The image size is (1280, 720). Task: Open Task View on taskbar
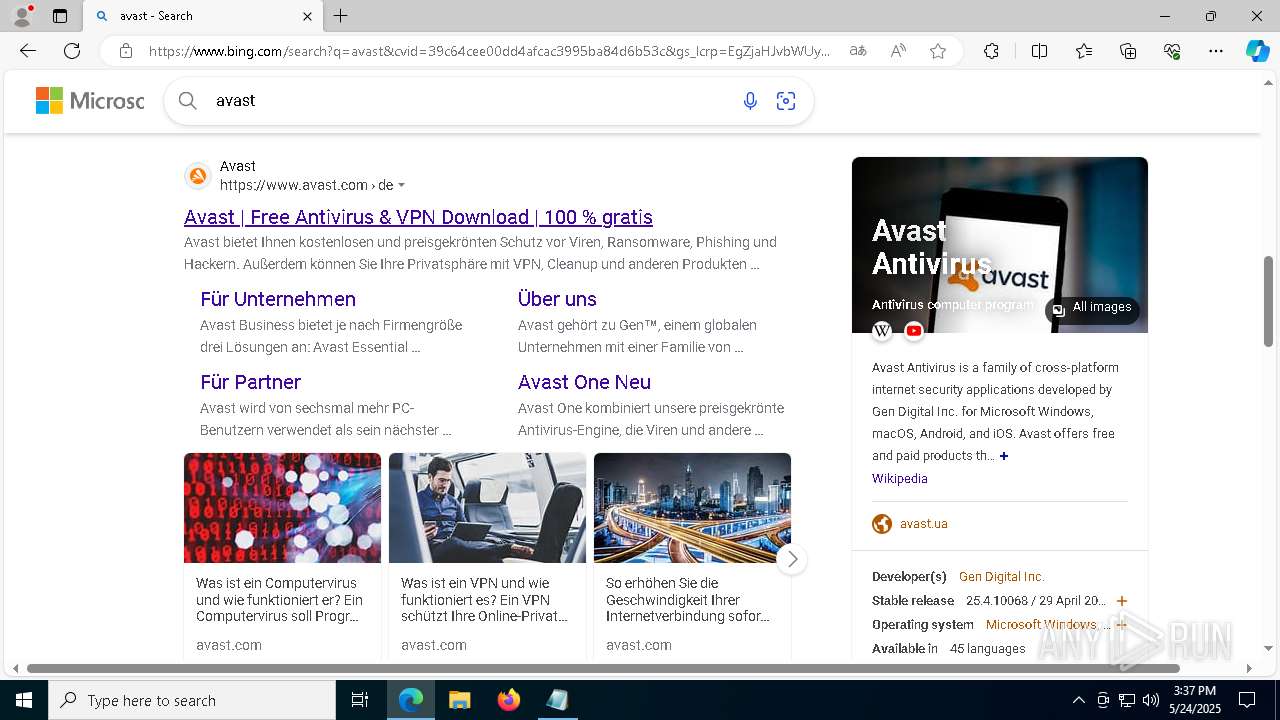[x=360, y=700]
